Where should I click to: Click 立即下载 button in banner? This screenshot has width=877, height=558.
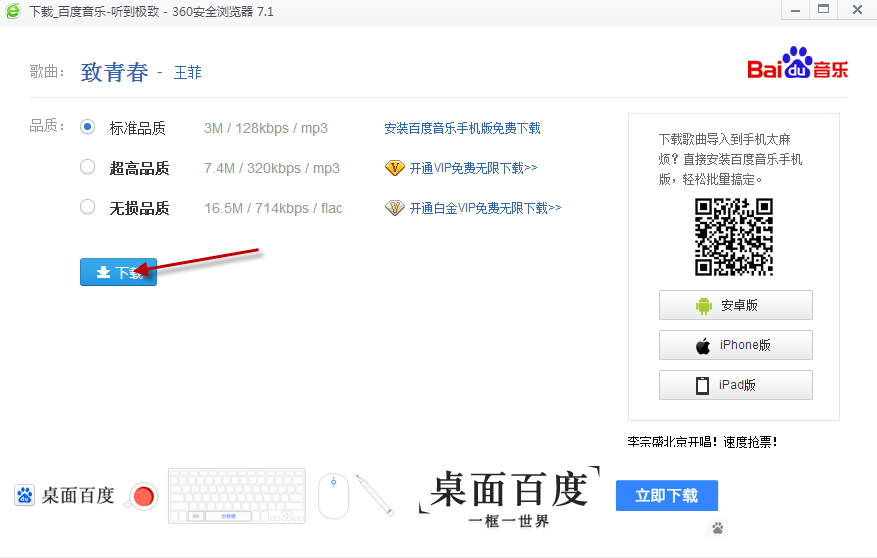pos(666,495)
